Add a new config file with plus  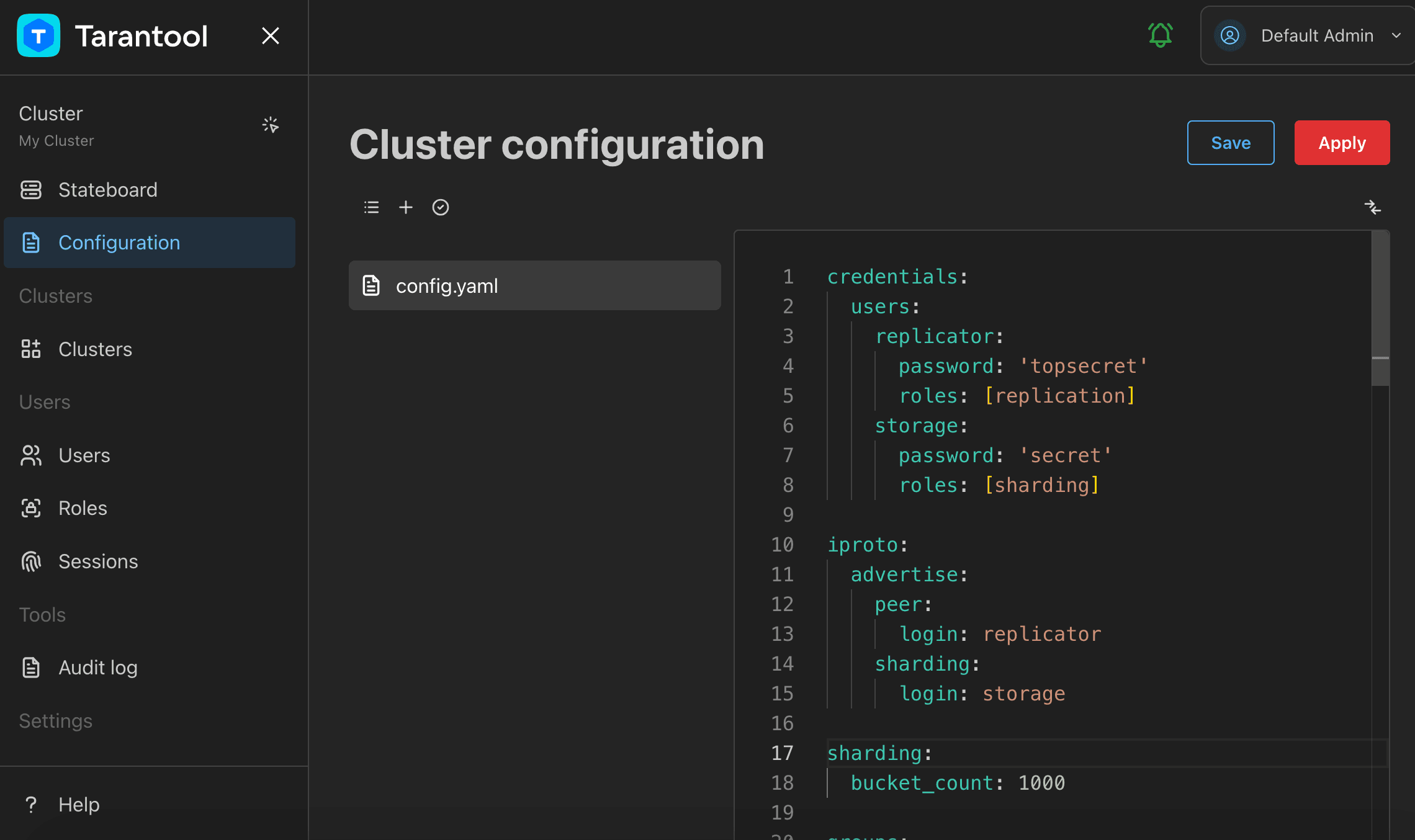406,207
